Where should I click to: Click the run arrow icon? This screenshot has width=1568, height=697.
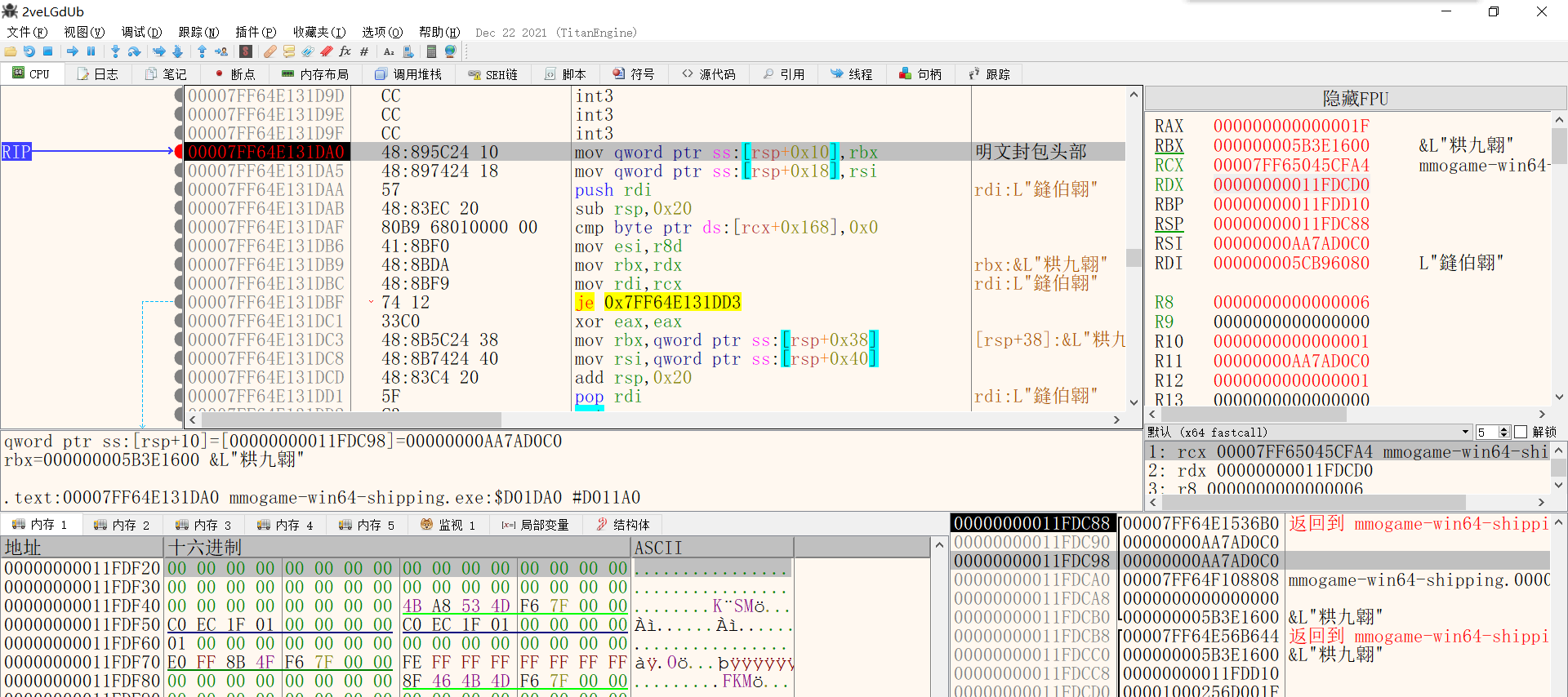[73, 51]
